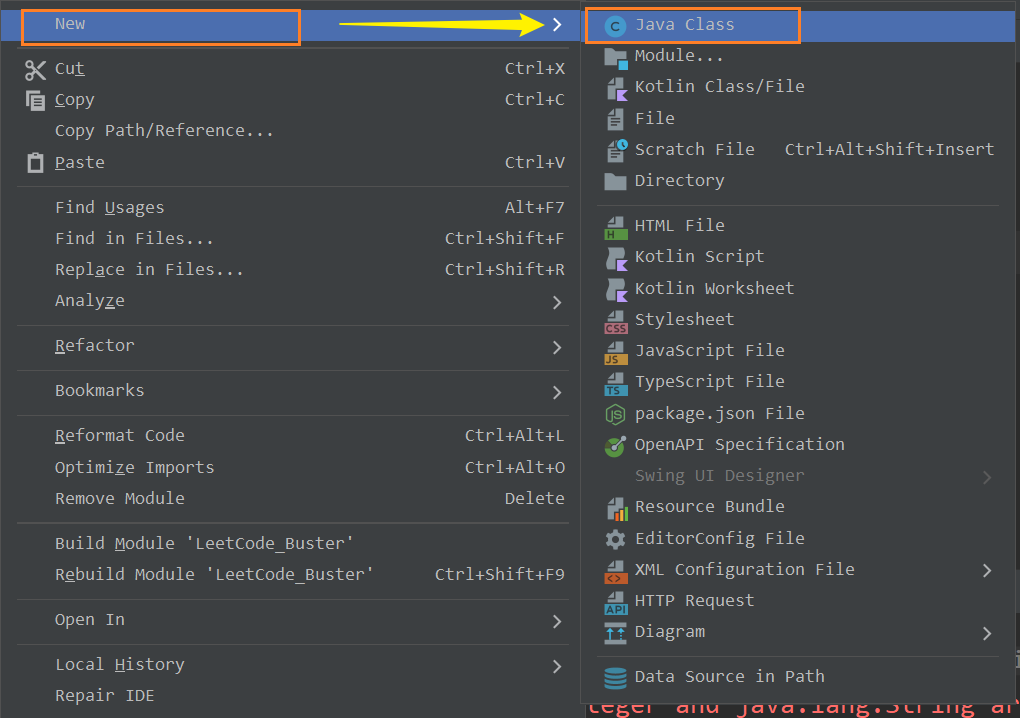1020x718 pixels.
Task: Expand the Open In submenu
Action: click(x=557, y=618)
